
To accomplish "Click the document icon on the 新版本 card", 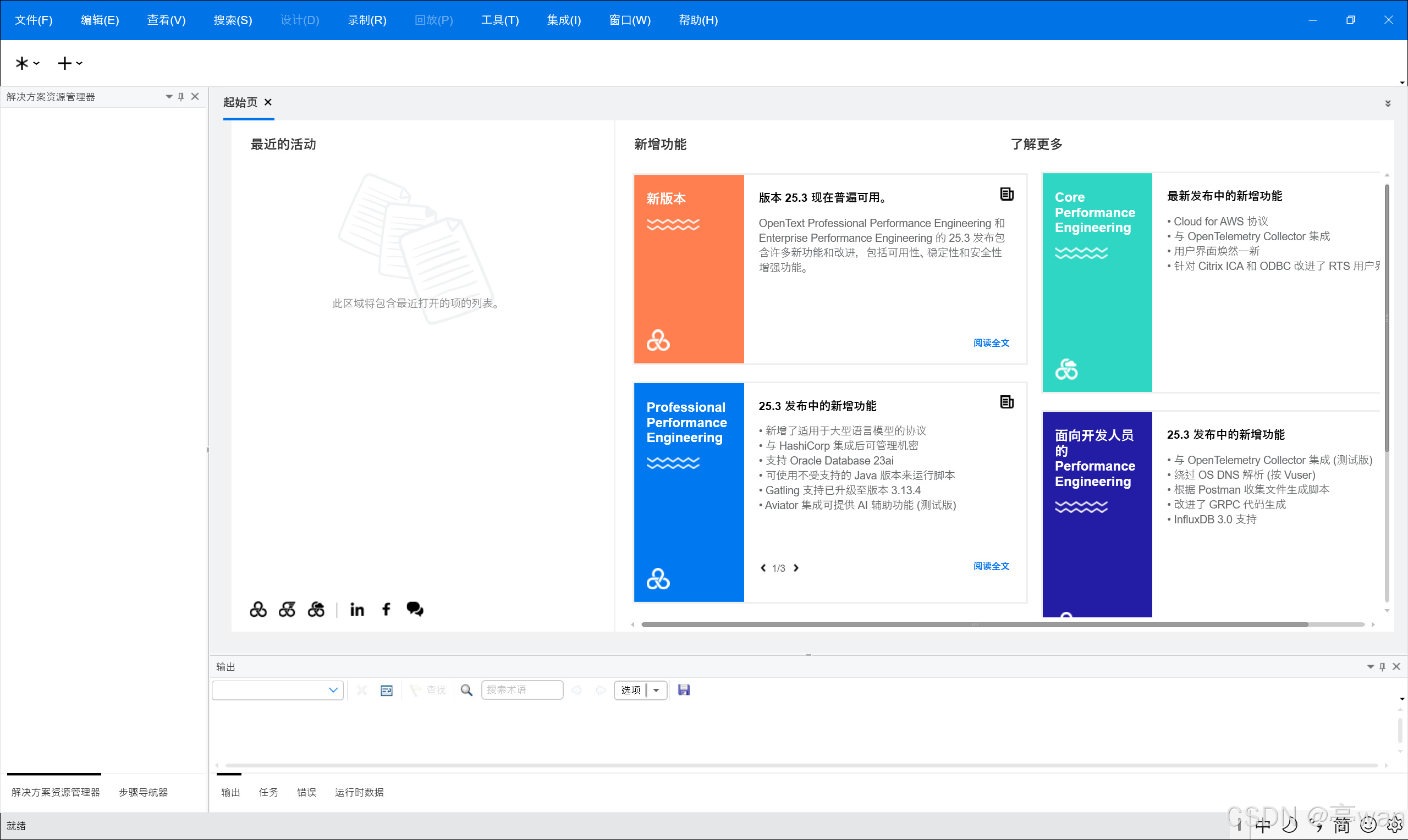I will point(1006,195).
